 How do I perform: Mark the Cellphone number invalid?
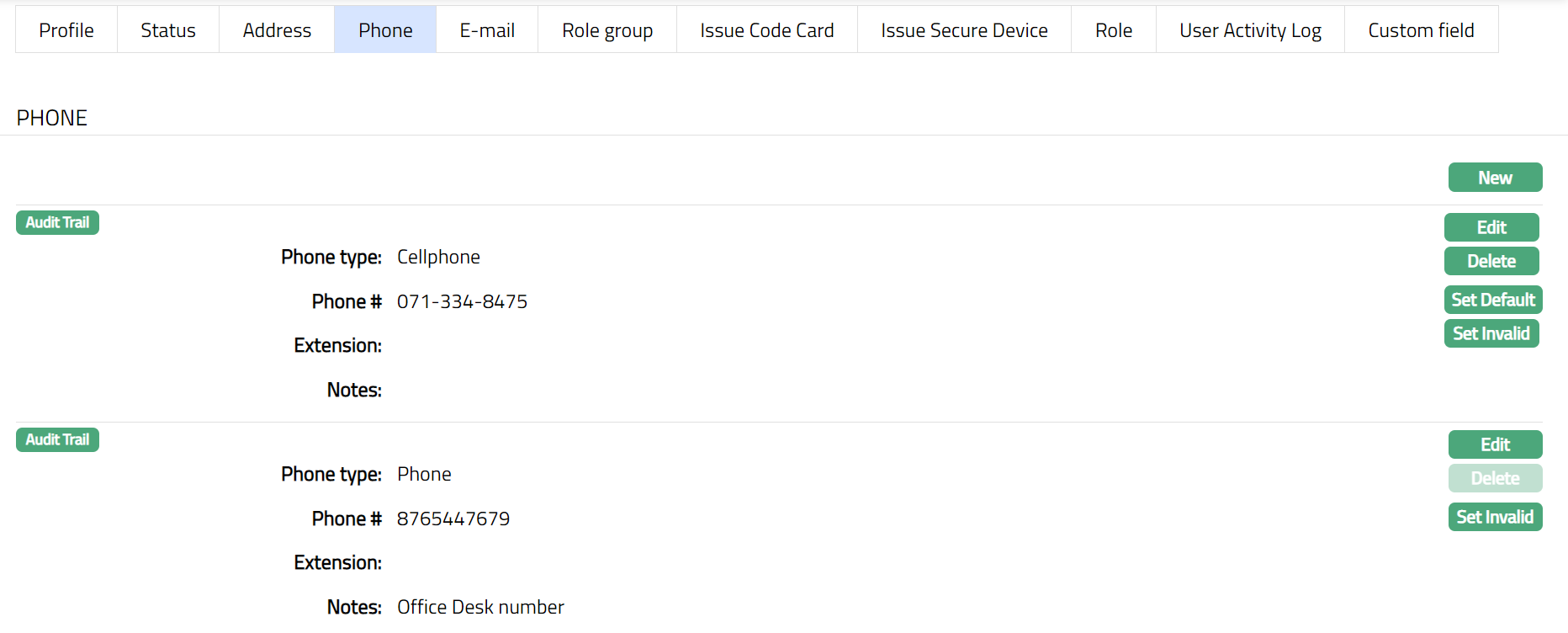coord(1491,333)
